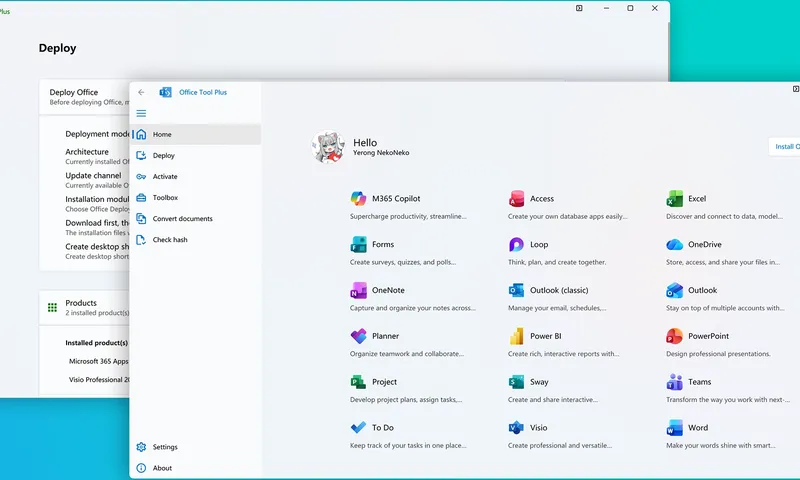The height and width of the screenshot is (480, 800).
Task: Click the user avatar picture
Action: click(x=328, y=147)
